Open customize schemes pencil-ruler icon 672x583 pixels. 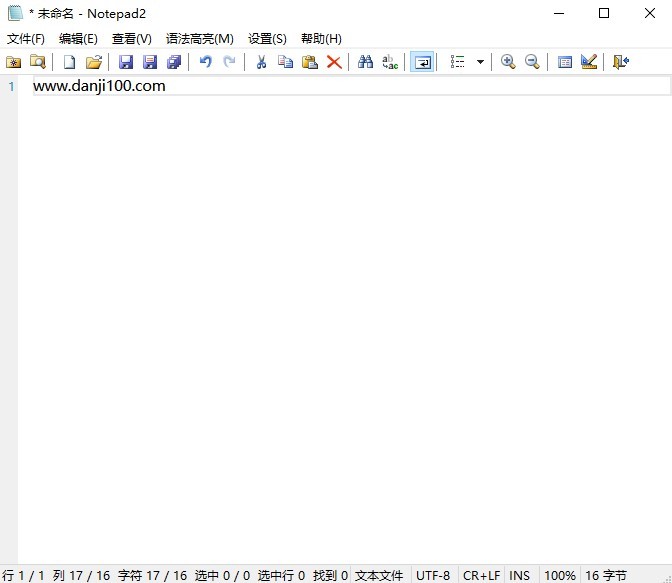click(x=589, y=62)
